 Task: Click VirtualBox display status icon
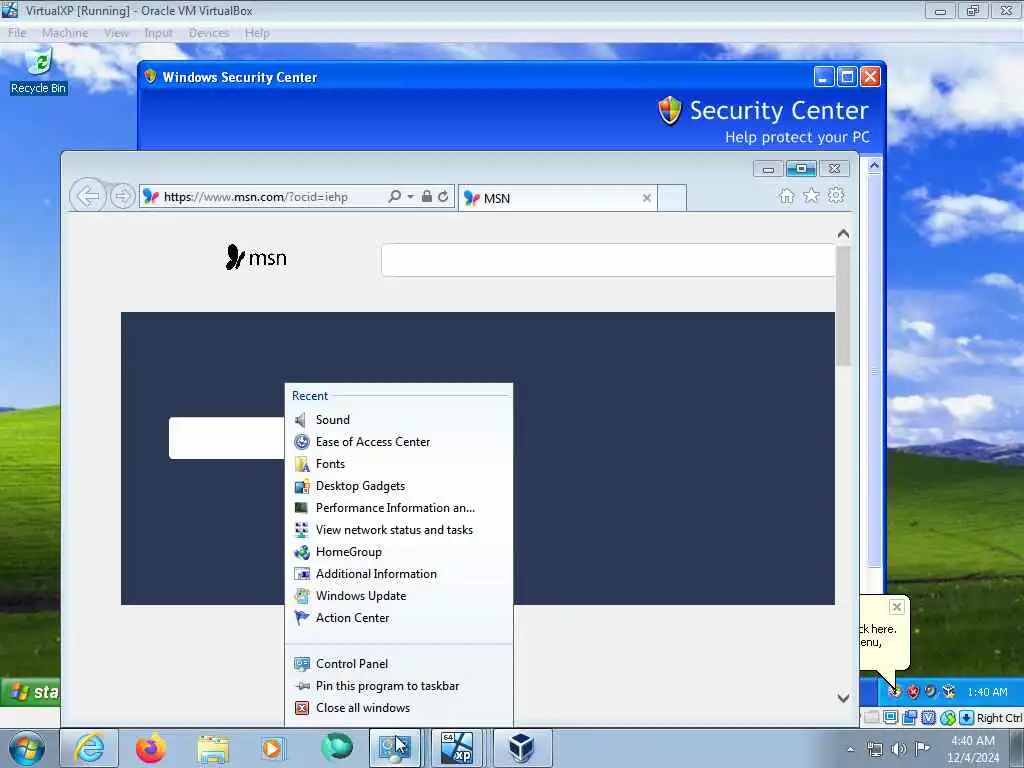pos(890,718)
